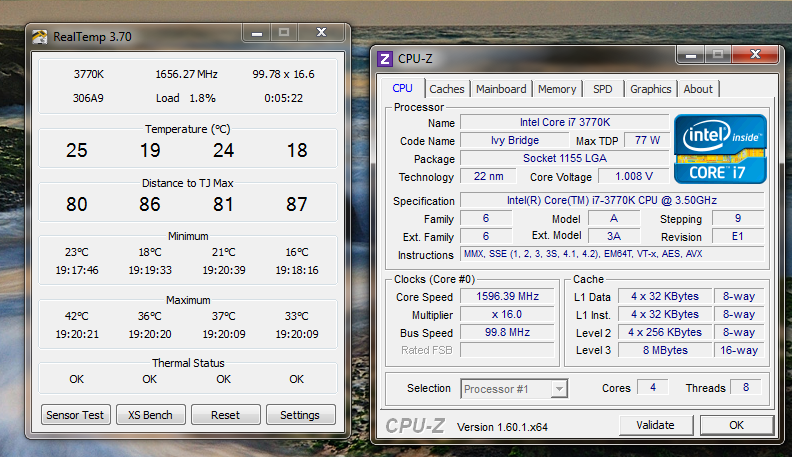
Task: Click the Revision value E1
Action: (x=737, y=236)
